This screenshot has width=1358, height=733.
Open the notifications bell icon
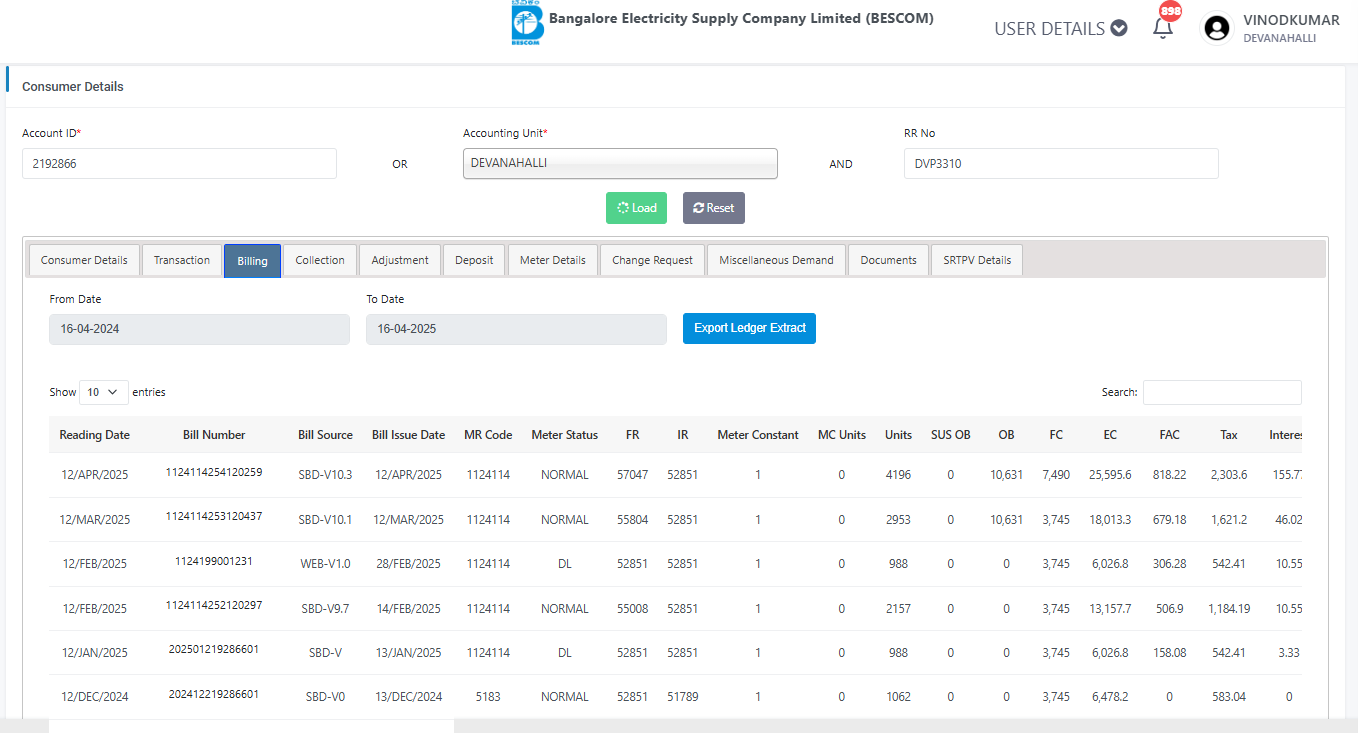[x=1163, y=28]
